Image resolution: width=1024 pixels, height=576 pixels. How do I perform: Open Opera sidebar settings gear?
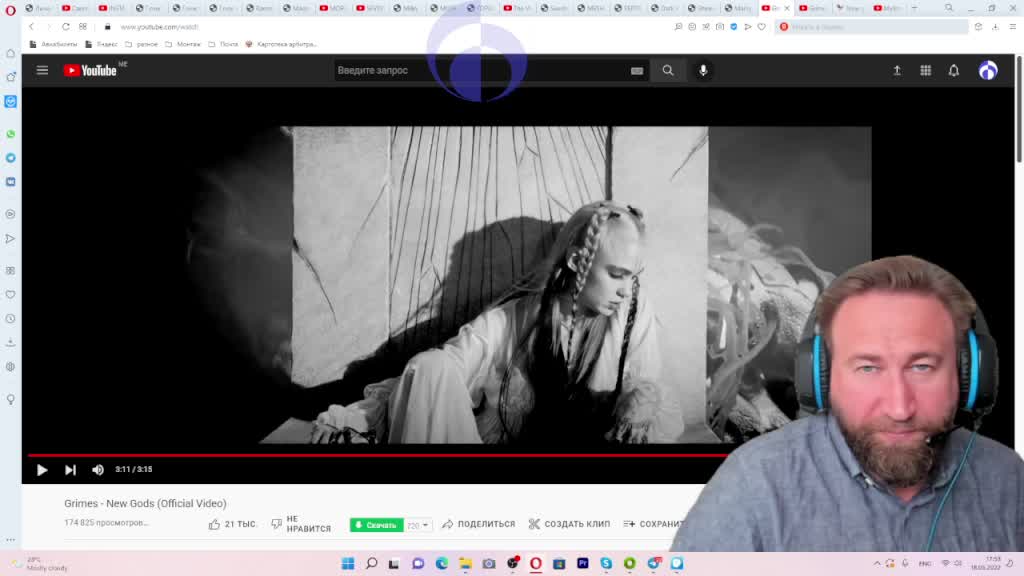click(x=10, y=367)
